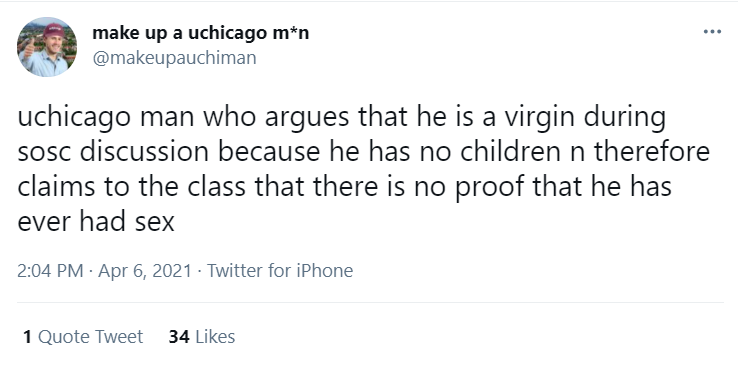Select the word 'virgin' in the tweet

(541, 118)
